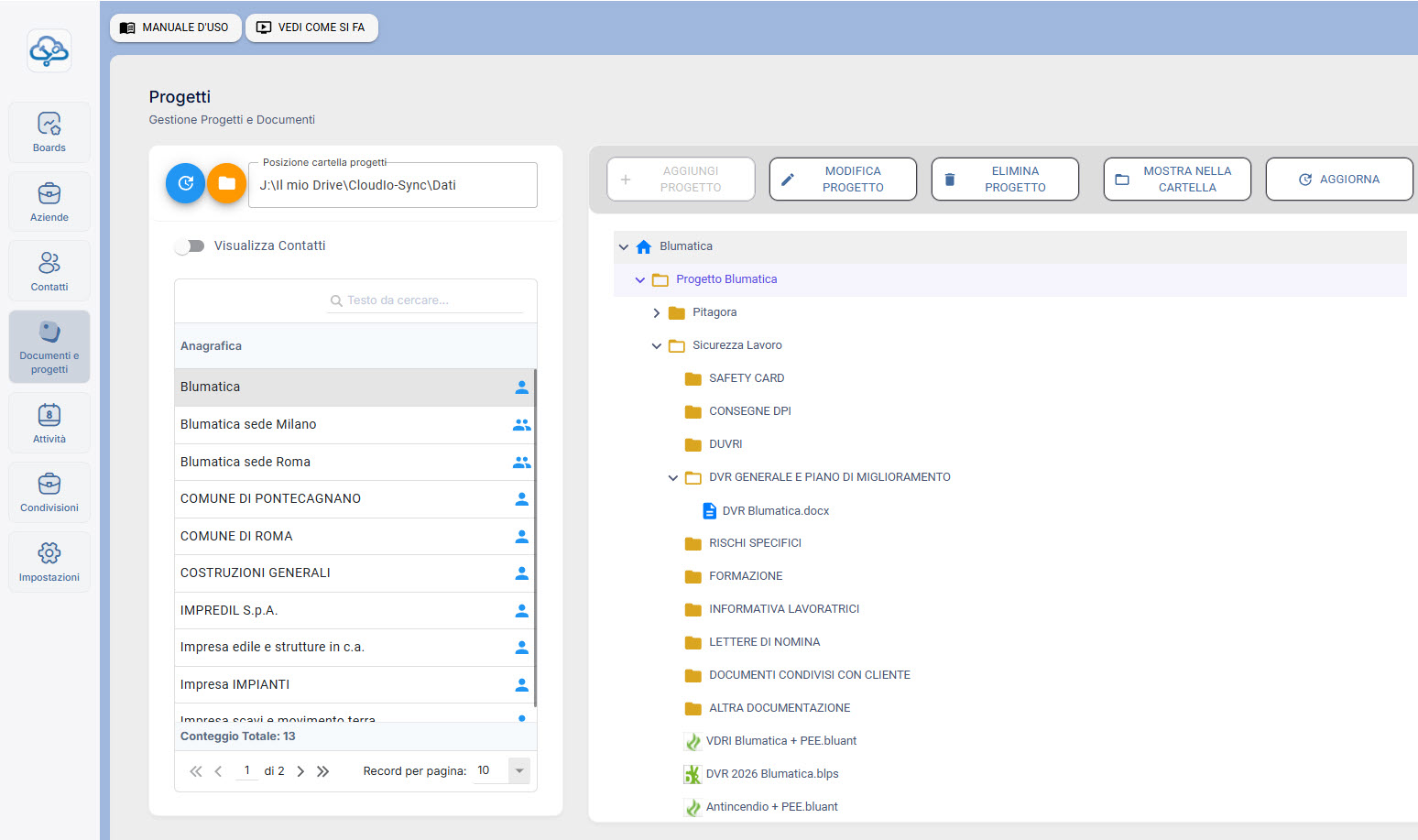Open Impostazioni gear icon
Image resolution: width=1418 pixels, height=840 pixels.
[49, 562]
